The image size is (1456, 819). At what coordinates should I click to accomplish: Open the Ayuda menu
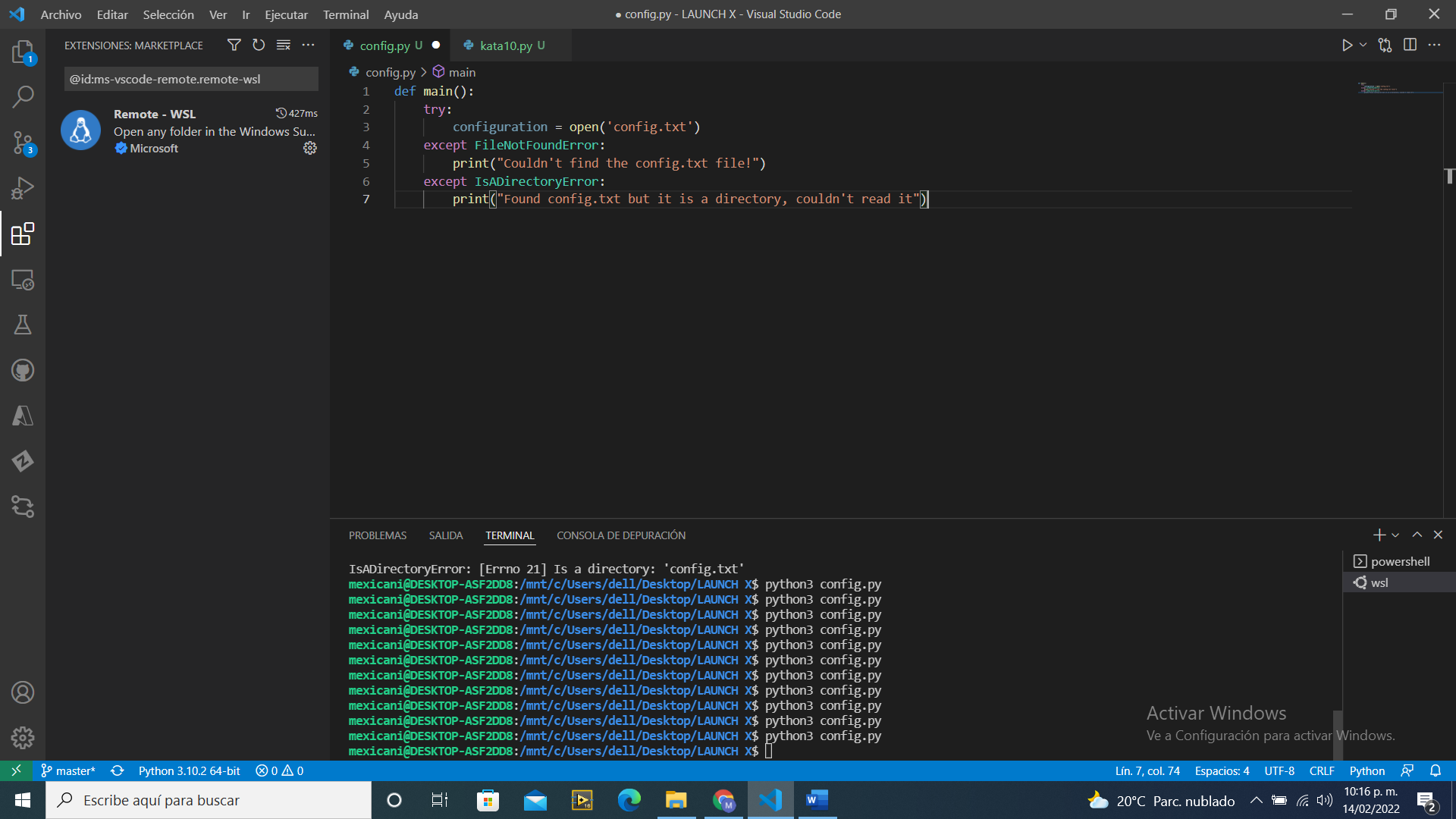tap(400, 14)
